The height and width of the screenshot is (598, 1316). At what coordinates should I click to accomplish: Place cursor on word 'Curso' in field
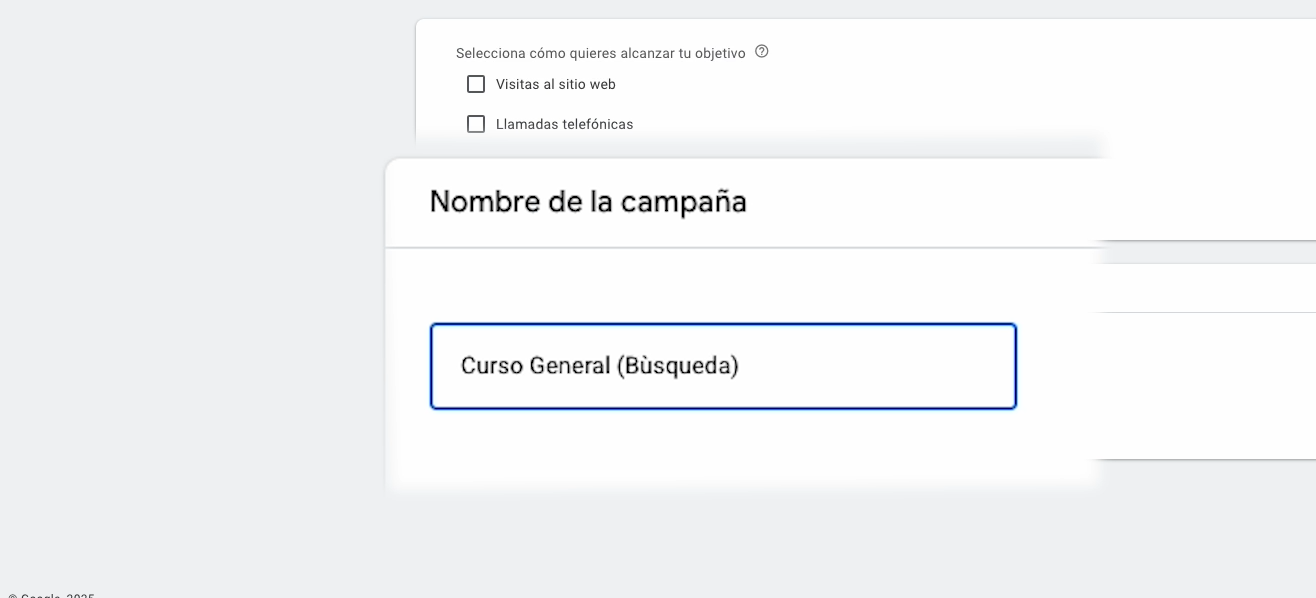pyautogui.click(x=492, y=366)
